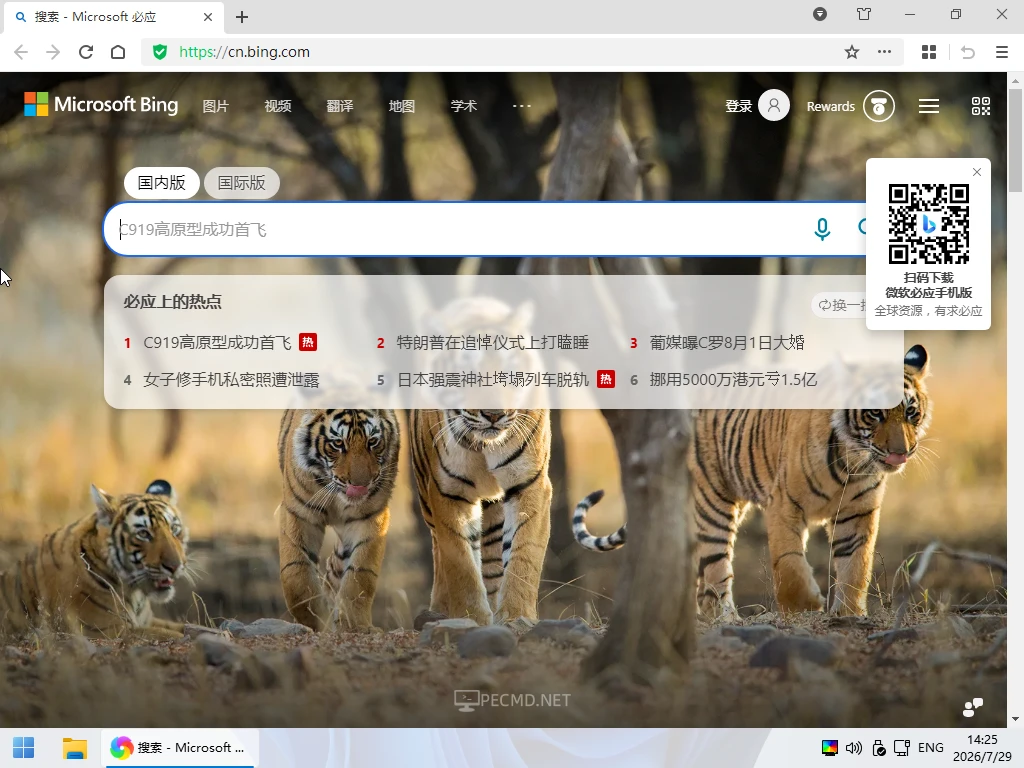
Task: Click the user avatar icon
Action: click(x=774, y=105)
